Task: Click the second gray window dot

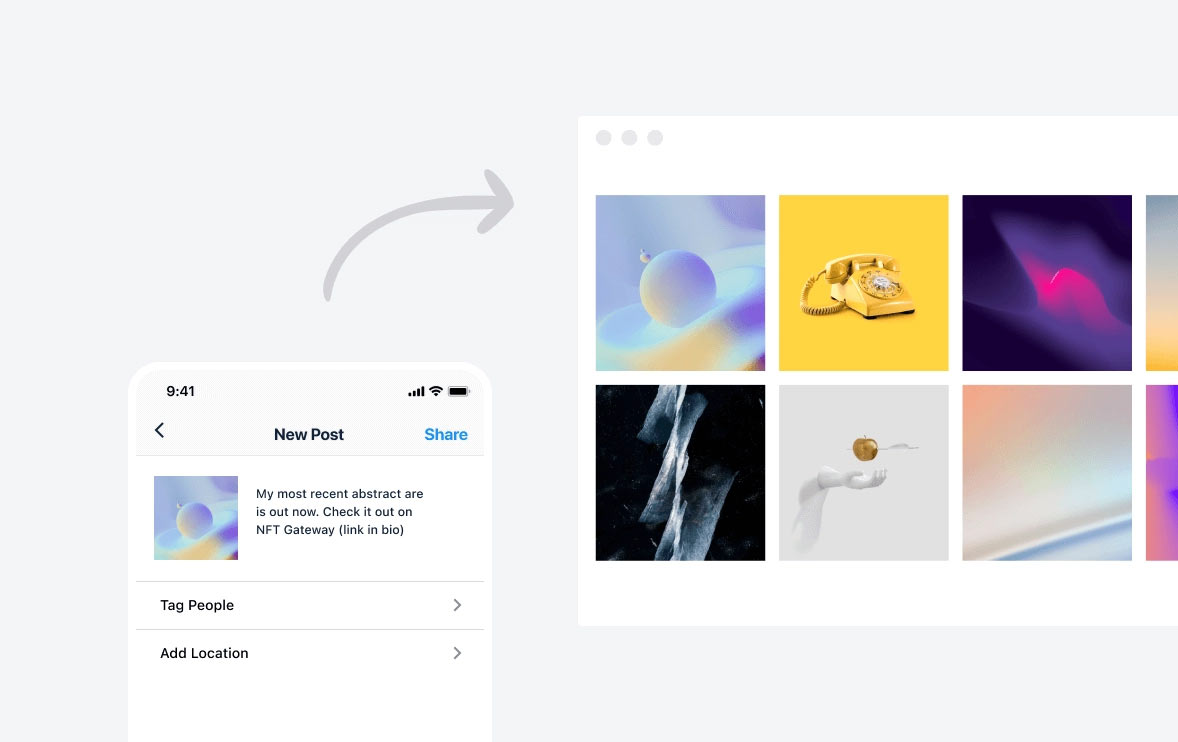Action: pyautogui.click(x=630, y=137)
